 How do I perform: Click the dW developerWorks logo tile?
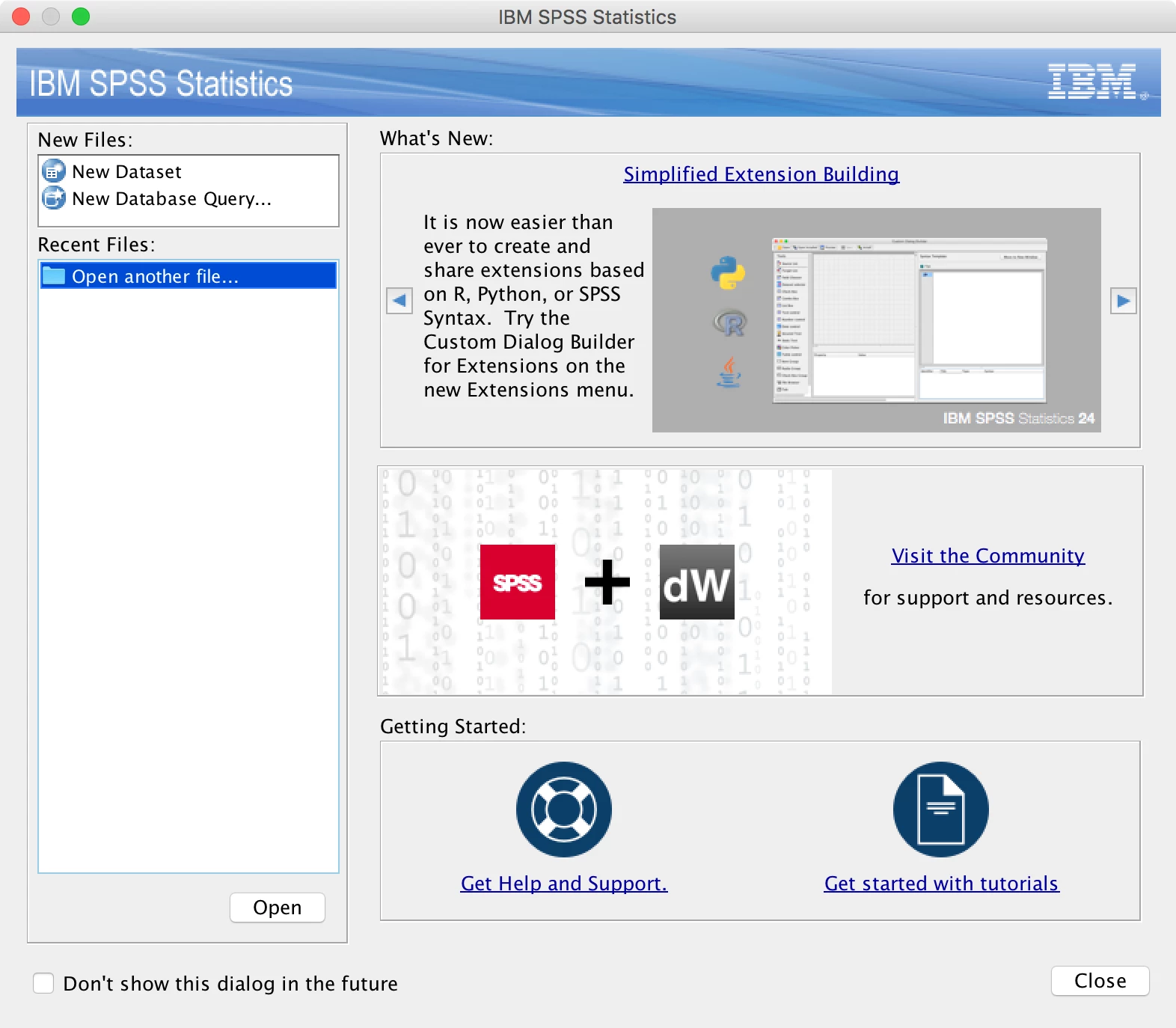pyautogui.click(x=696, y=582)
